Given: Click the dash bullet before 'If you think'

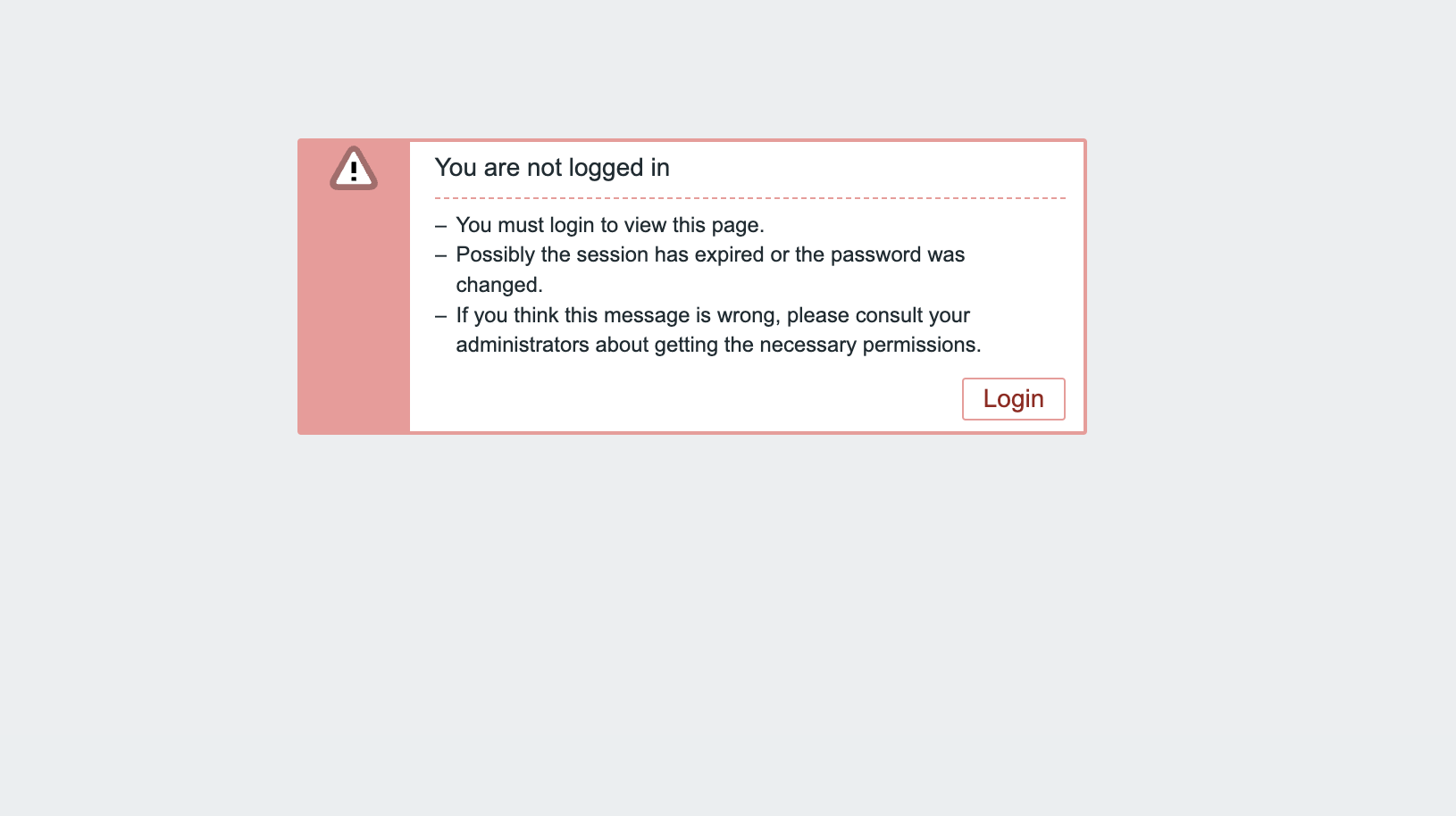Looking at the screenshot, I should tap(440, 316).
